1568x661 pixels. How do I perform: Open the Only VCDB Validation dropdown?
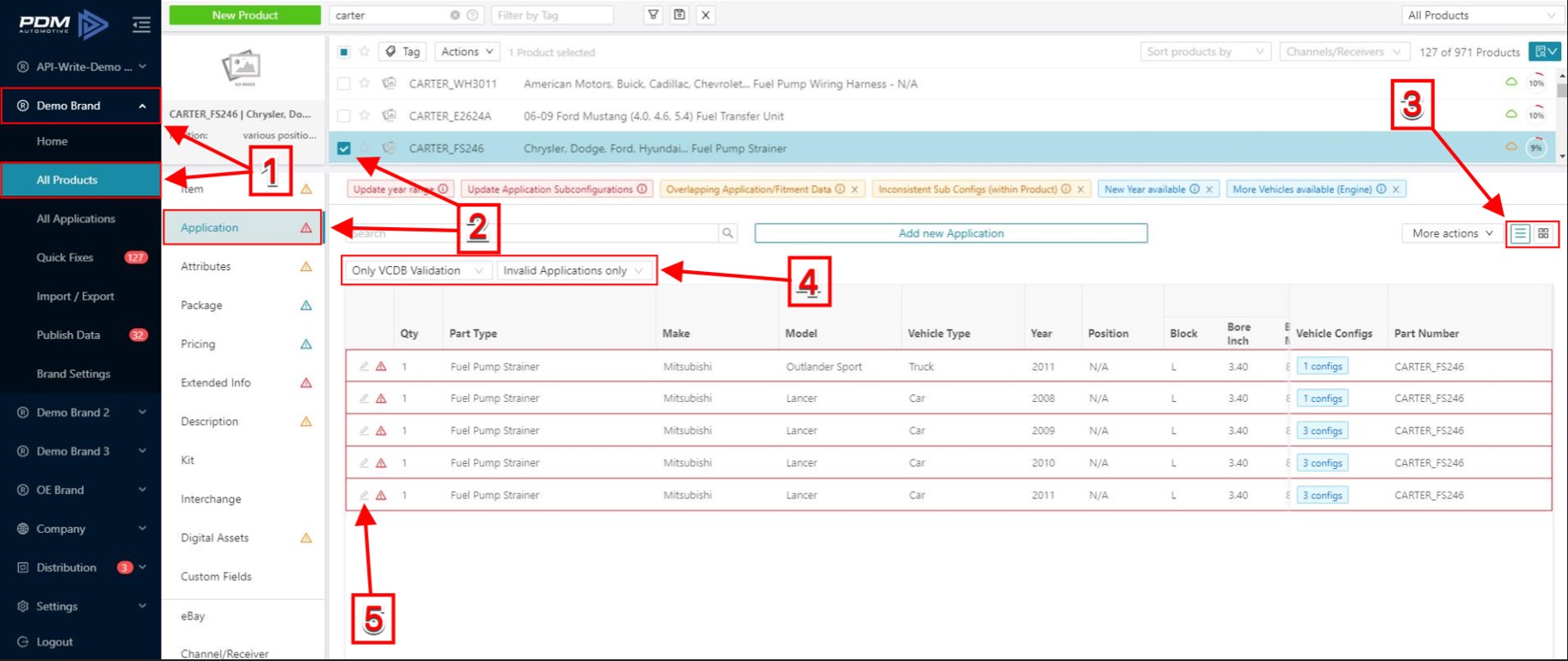click(417, 270)
